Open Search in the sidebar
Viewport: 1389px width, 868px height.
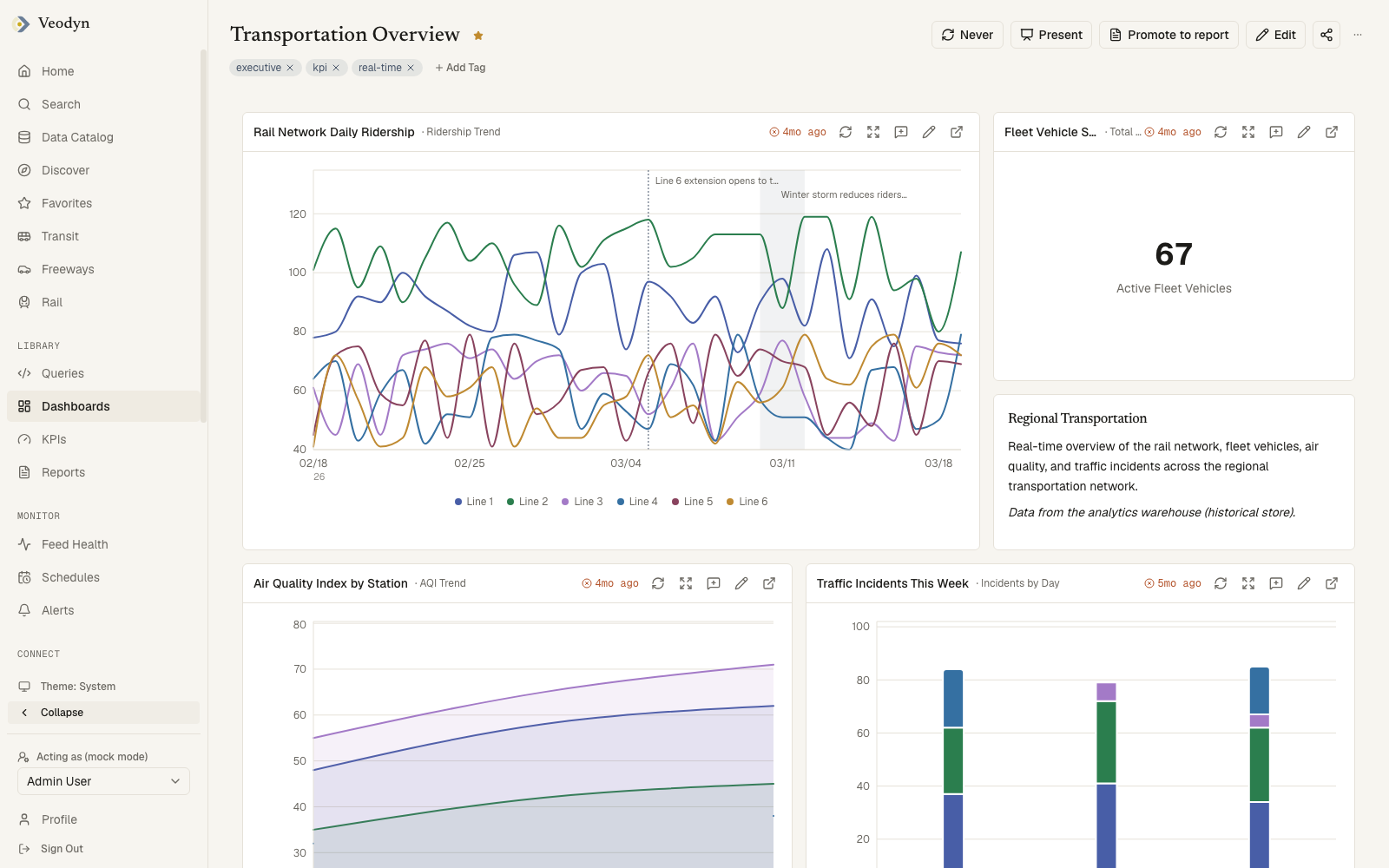click(x=103, y=104)
